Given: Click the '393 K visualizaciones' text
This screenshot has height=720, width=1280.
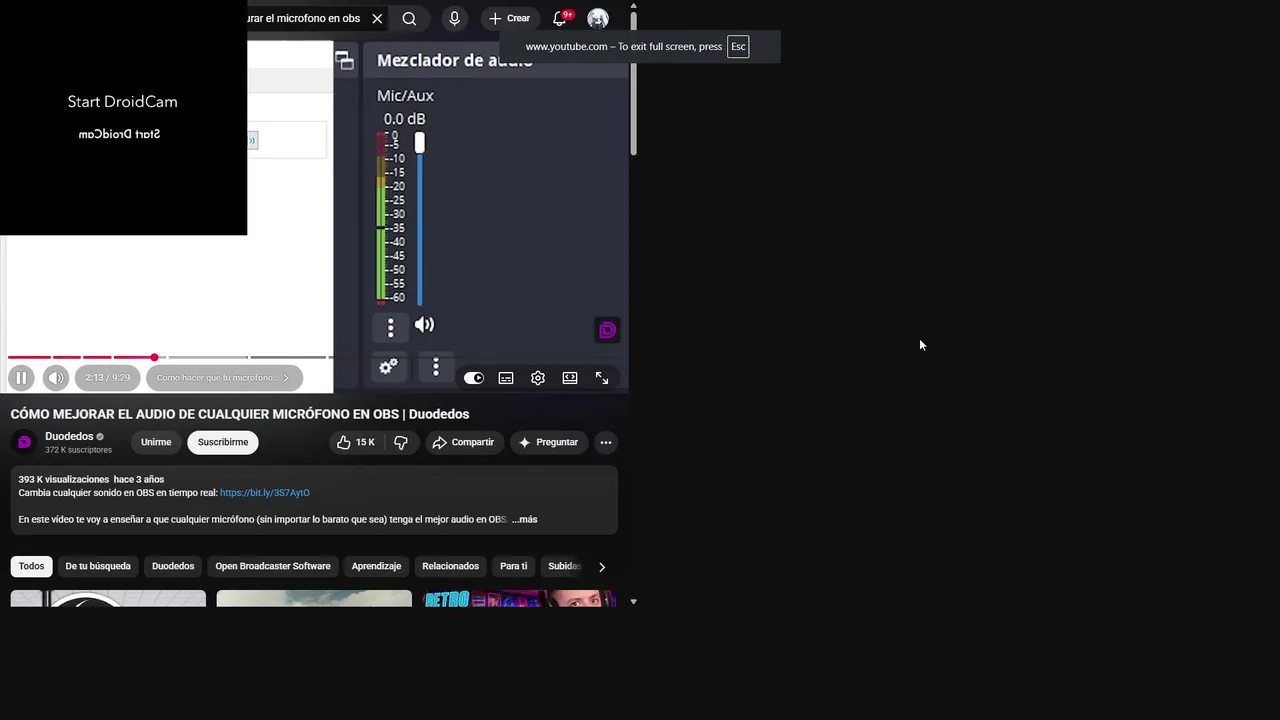Looking at the screenshot, I should pyautogui.click(x=64, y=479).
